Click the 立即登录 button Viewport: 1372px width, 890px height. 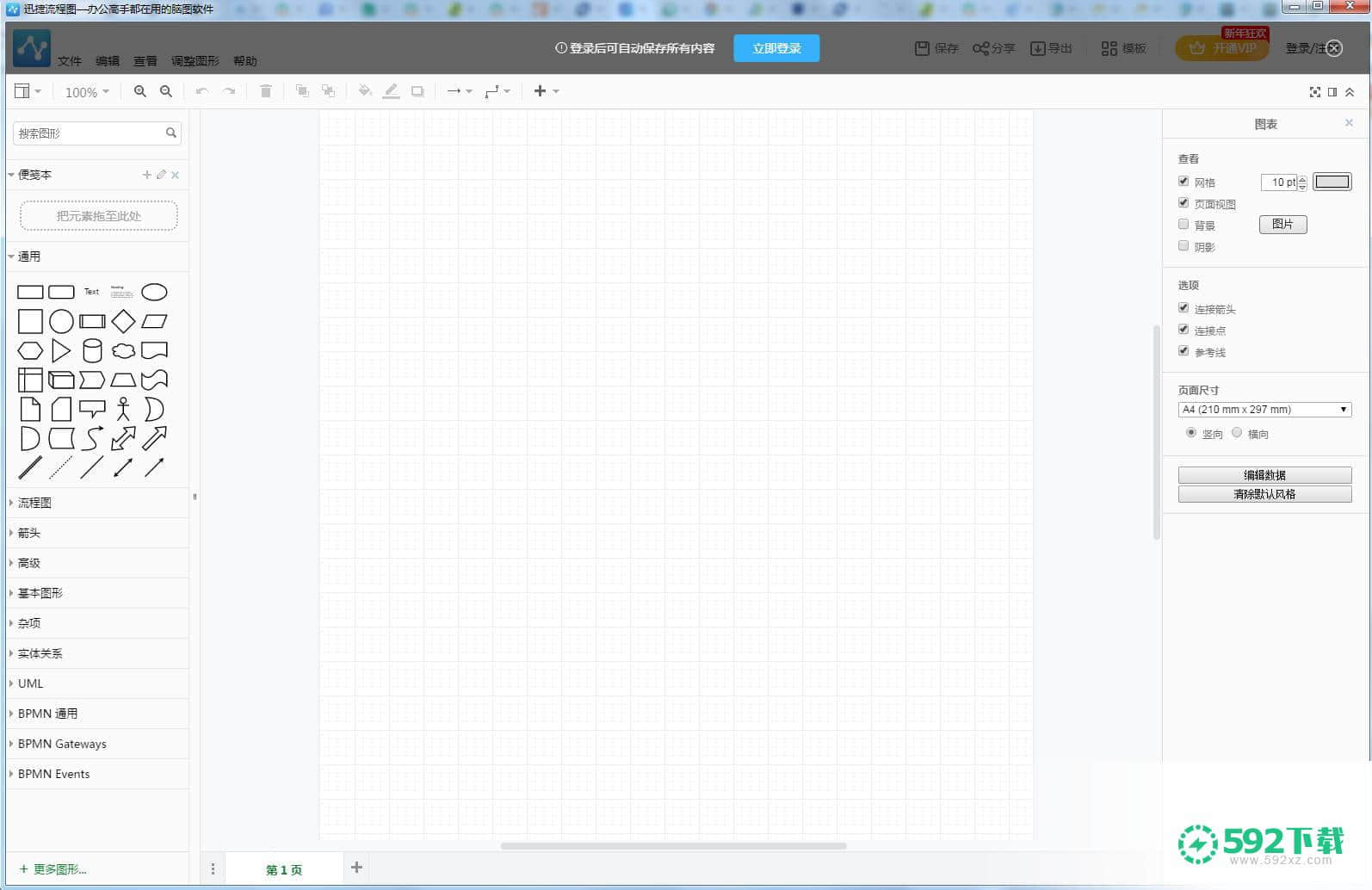(x=776, y=48)
